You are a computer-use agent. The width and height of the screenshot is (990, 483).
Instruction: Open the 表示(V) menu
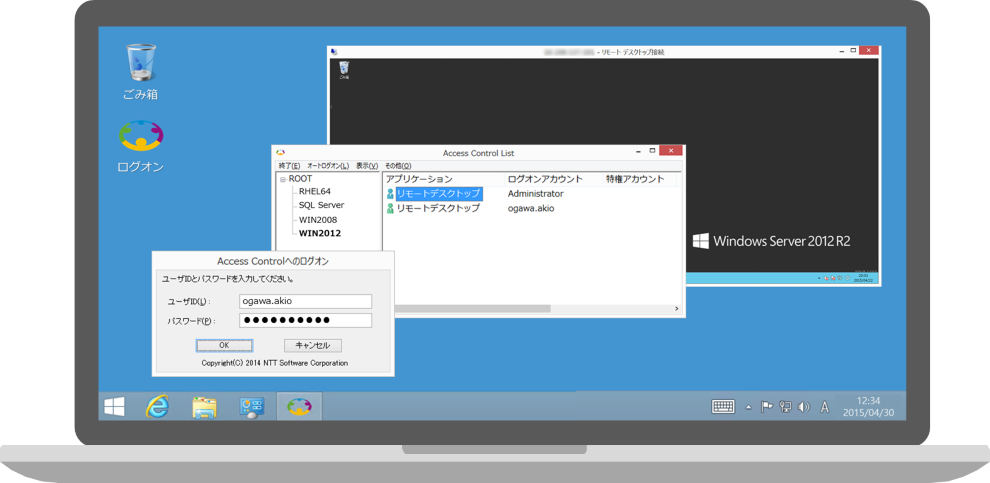[x=367, y=165]
